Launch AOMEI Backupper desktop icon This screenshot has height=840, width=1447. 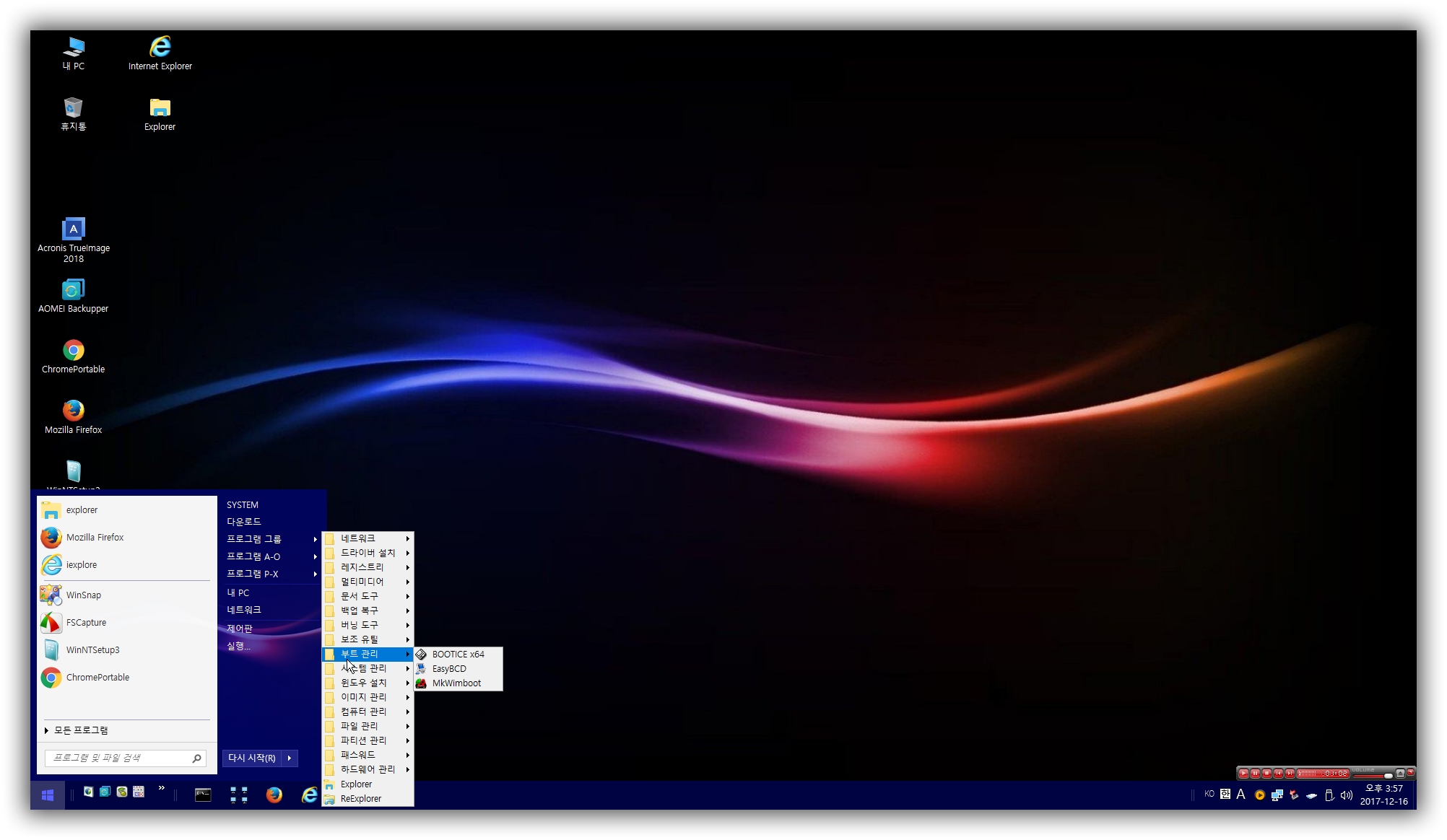(74, 296)
